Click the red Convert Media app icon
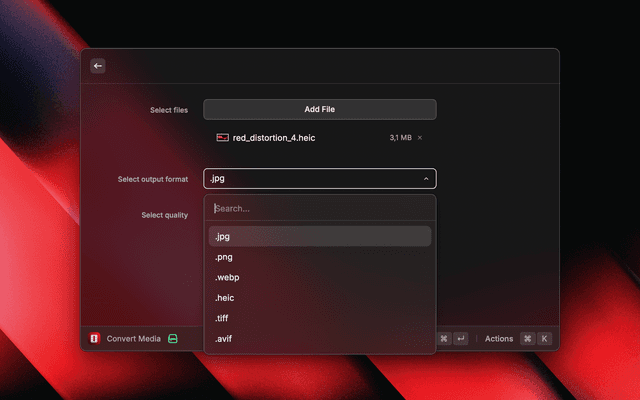 (95, 339)
